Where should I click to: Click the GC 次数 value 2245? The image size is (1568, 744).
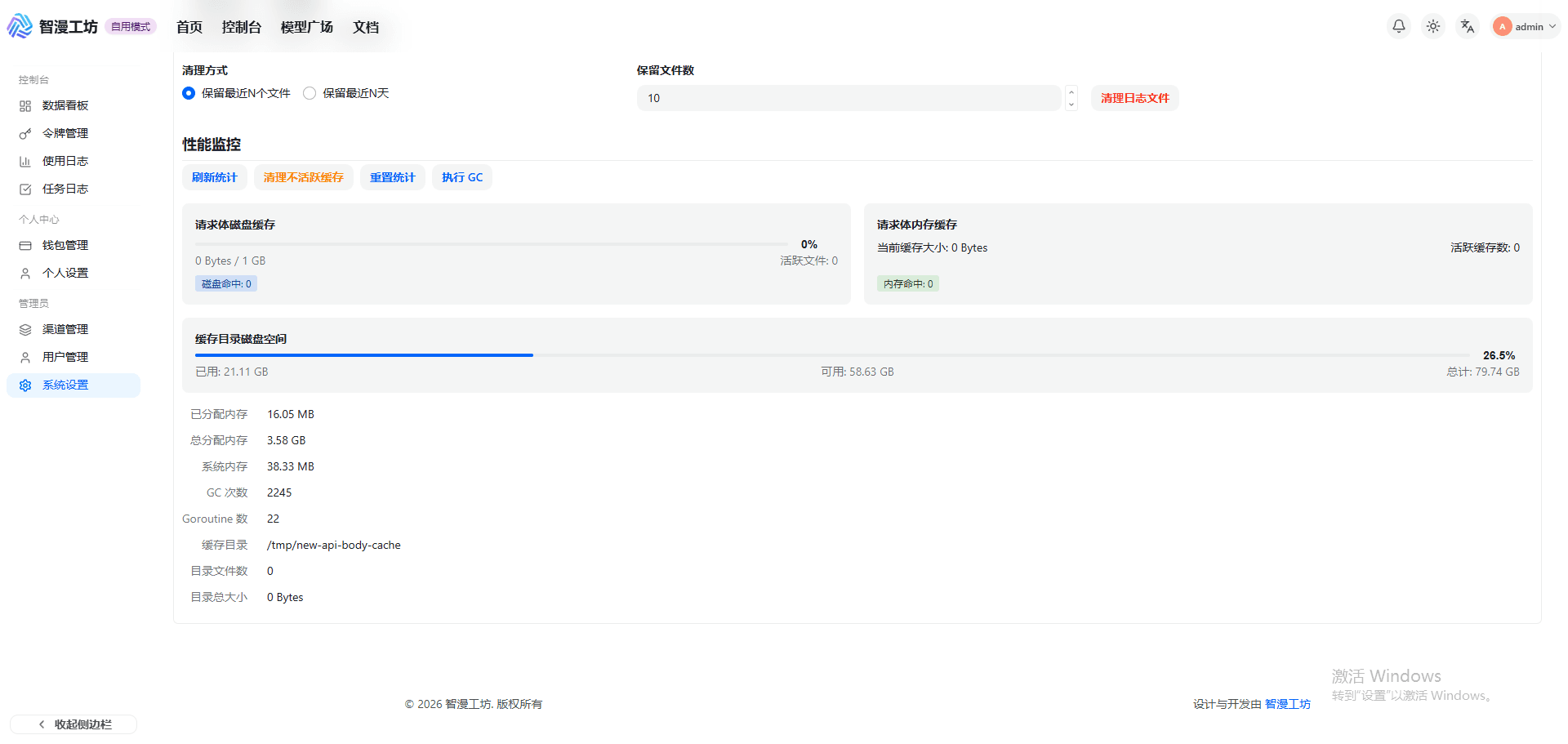click(x=279, y=492)
